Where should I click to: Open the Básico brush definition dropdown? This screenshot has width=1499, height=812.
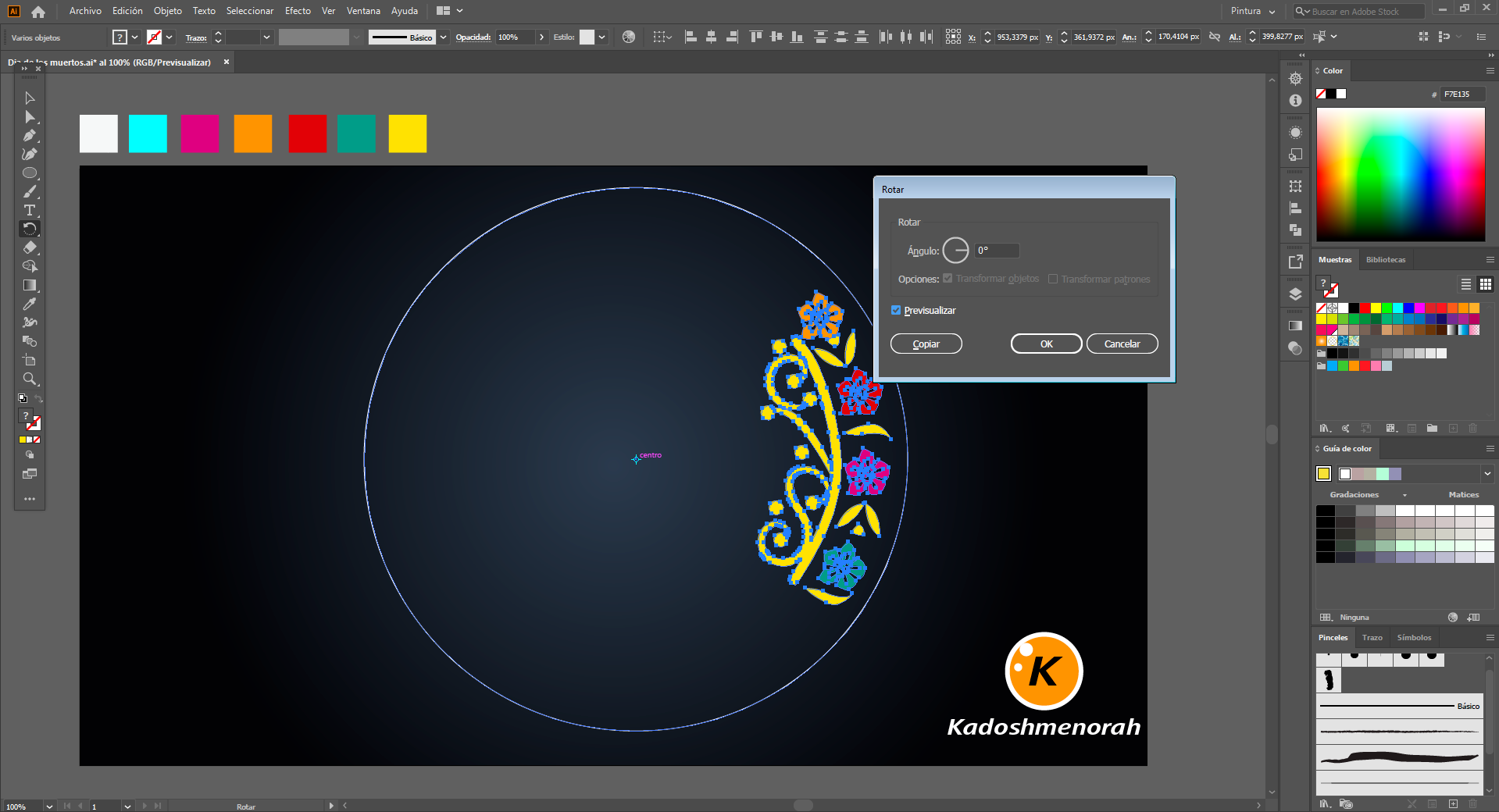click(x=444, y=37)
